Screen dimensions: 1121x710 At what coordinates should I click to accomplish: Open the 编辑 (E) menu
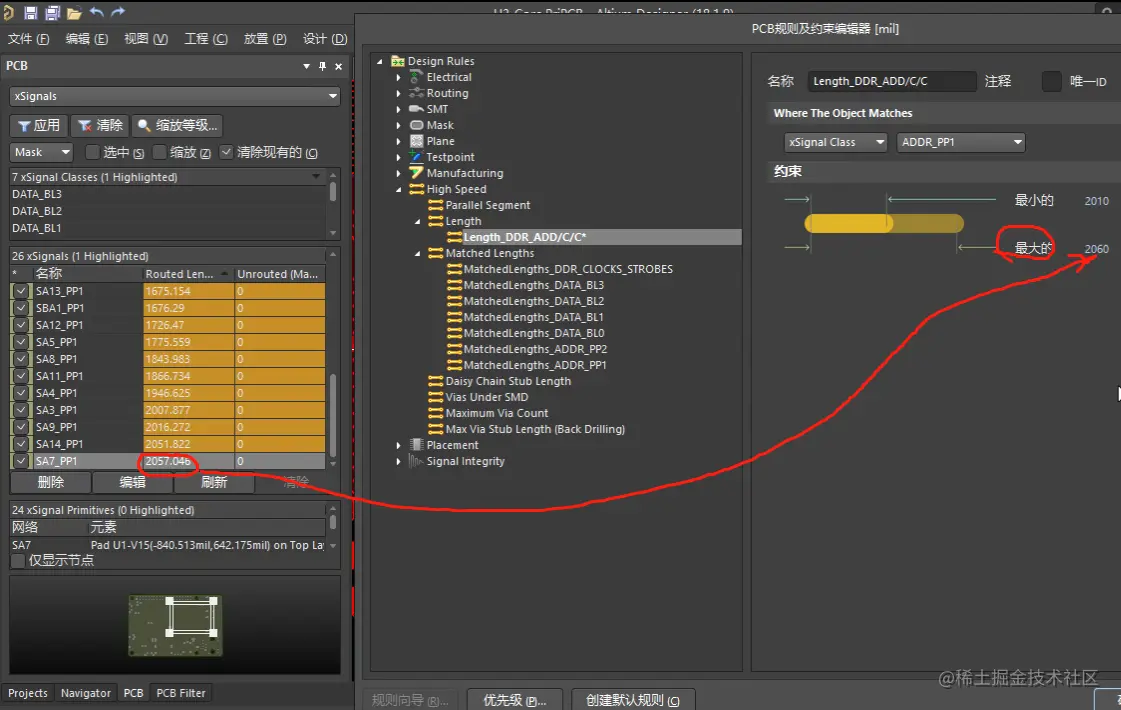87,39
